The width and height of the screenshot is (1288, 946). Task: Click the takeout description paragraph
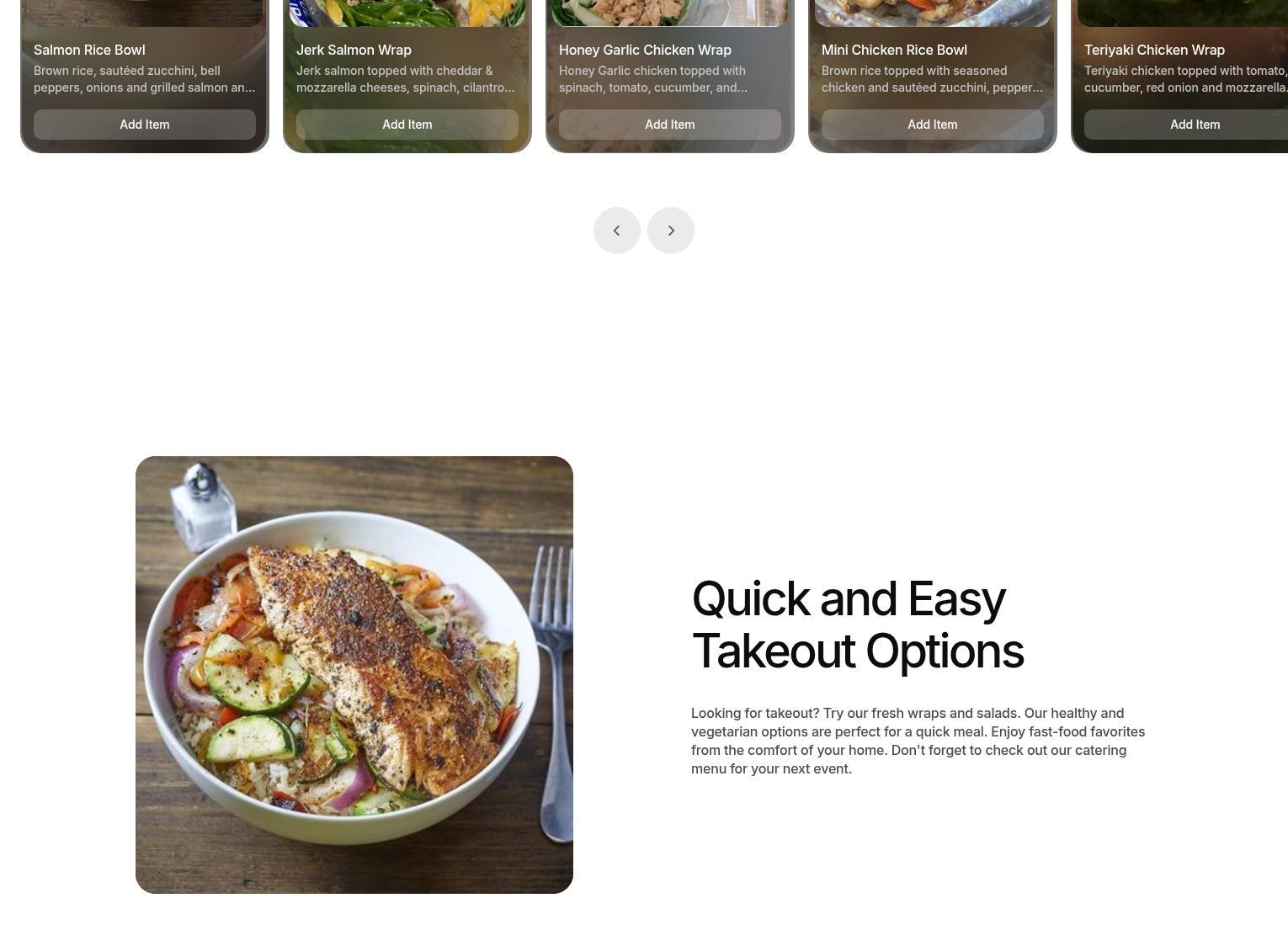tap(918, 741)
